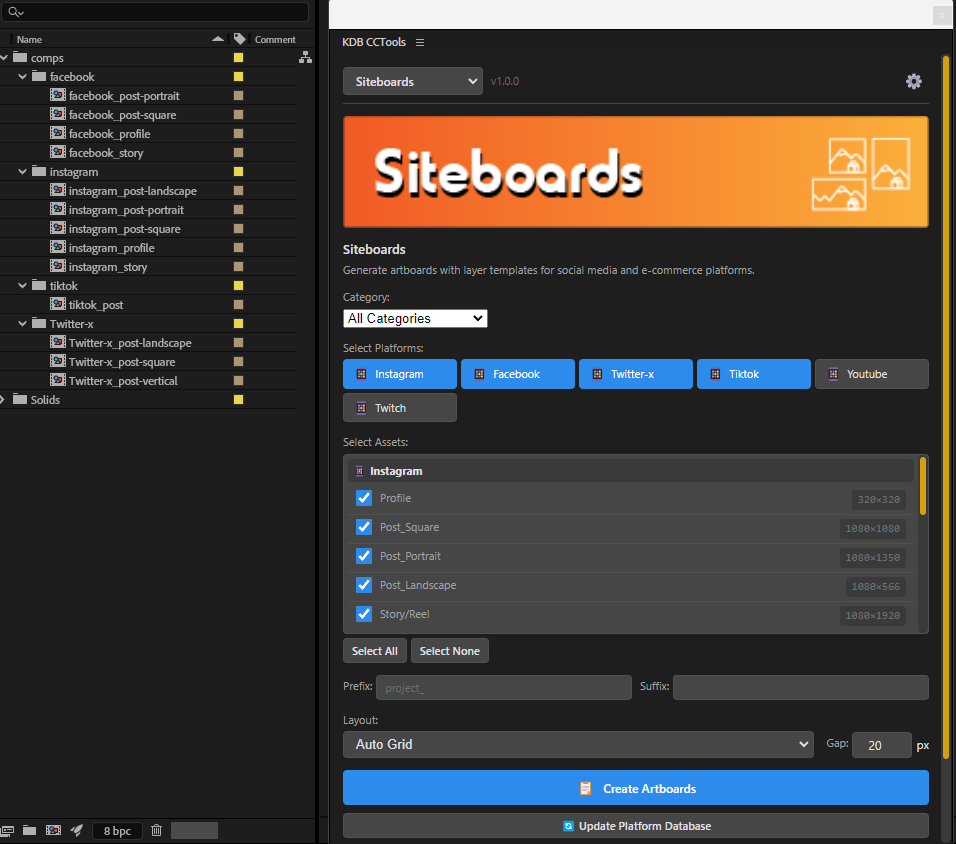
Task: Deselect the Twitter-x platform toggle
Action: [x=636, y=374]
